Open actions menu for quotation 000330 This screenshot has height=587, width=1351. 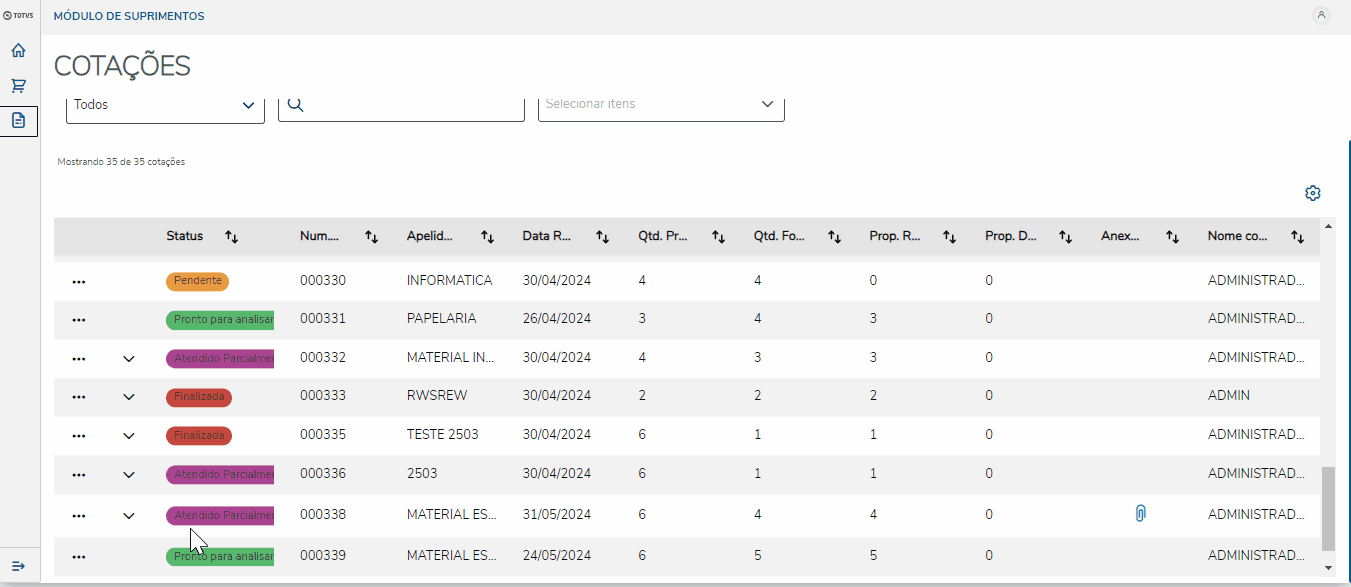tap(79, 281)
